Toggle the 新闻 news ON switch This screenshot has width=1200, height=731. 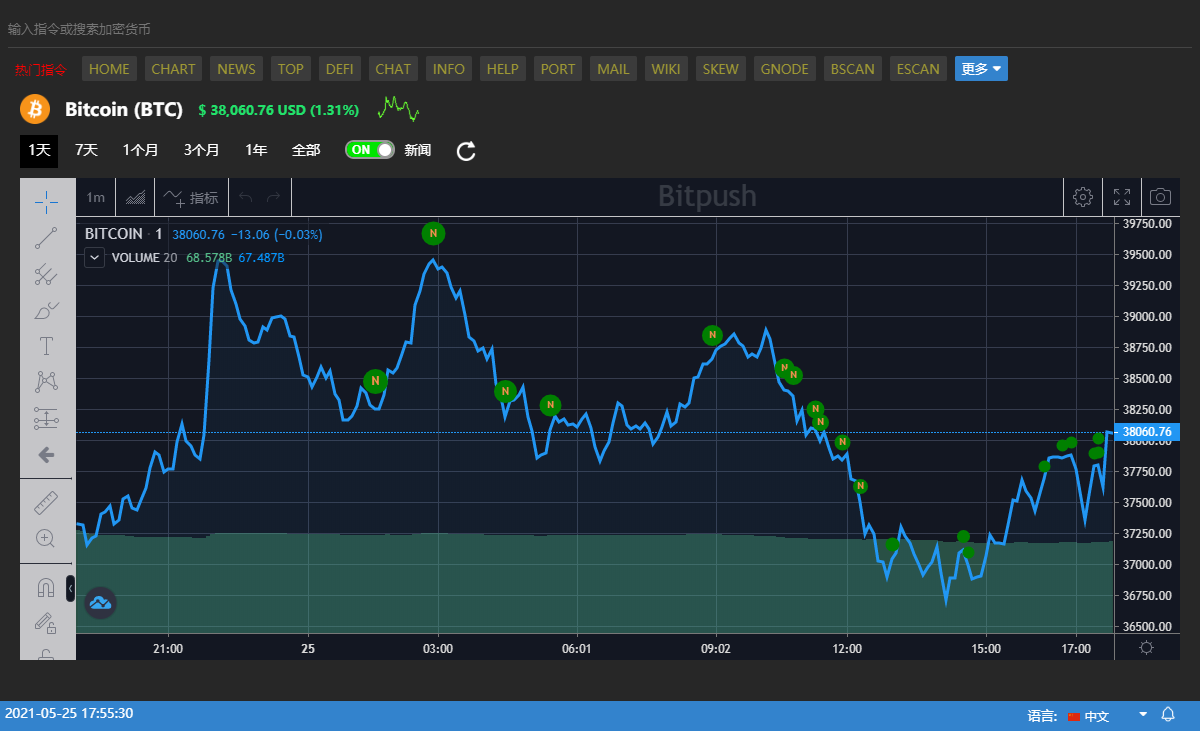point(370,150)
